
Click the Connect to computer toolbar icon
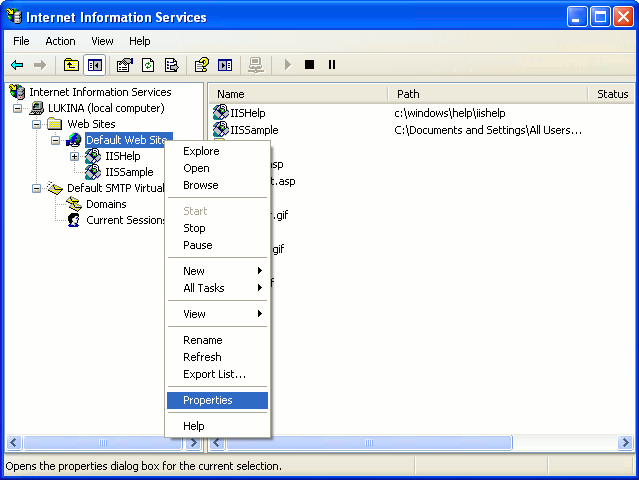[x=256, y=65]
